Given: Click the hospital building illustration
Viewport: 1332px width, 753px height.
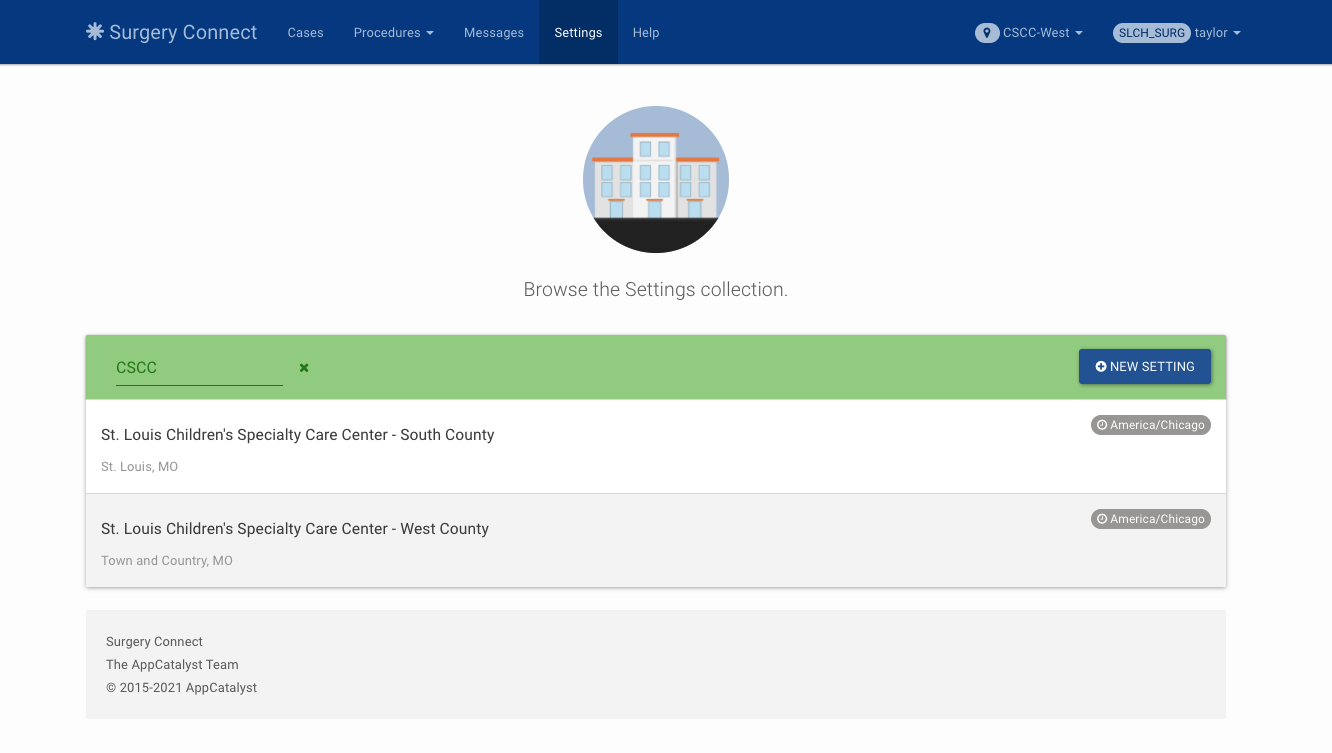Looking at the screenshot, I should pyautogui.click(x=655, y=179).
